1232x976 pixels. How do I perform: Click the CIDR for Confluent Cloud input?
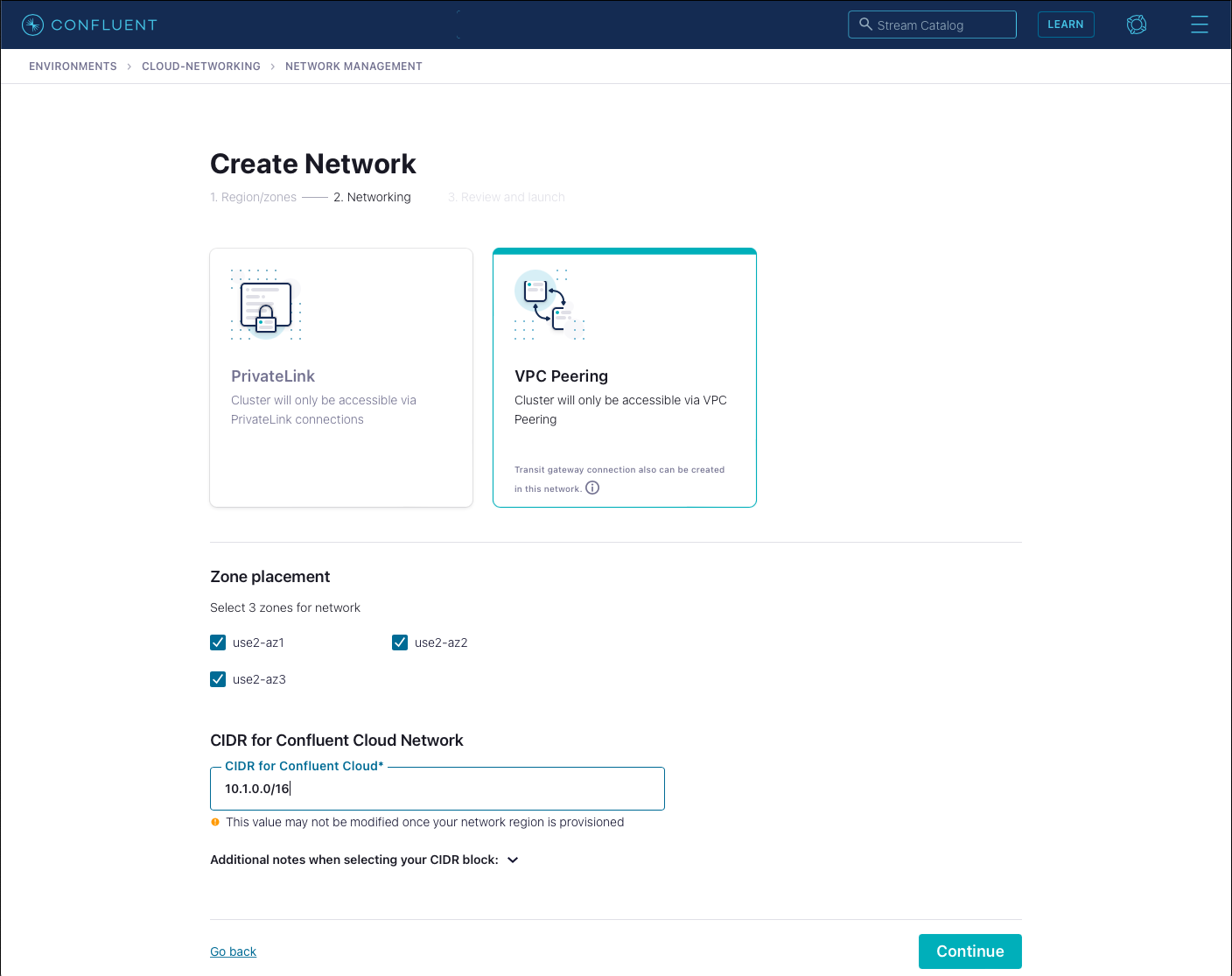(437, 789)
